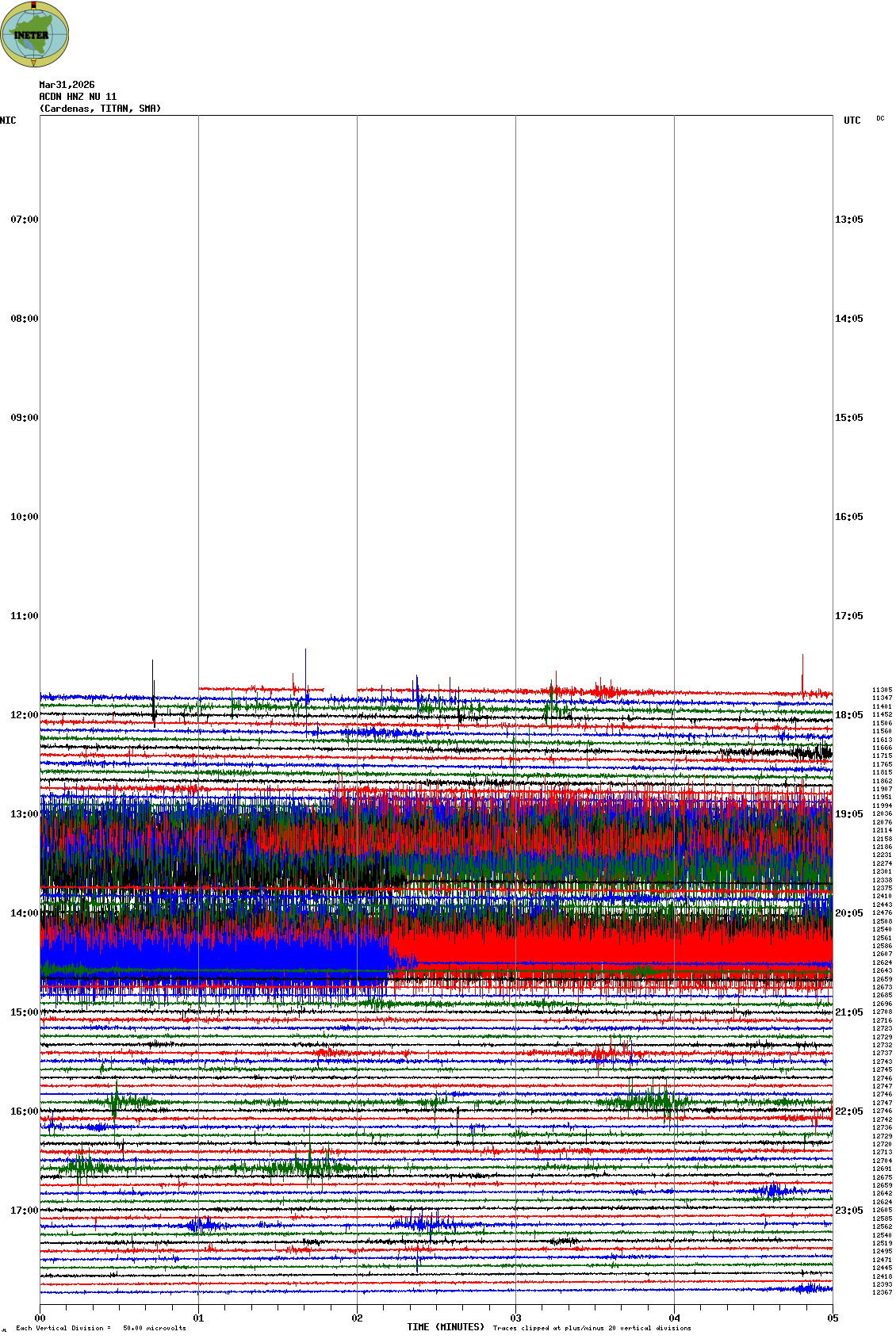The height and width of the screenshot is (1339, 896).
Task: Click the DC column header
Action: pos(880,119)
